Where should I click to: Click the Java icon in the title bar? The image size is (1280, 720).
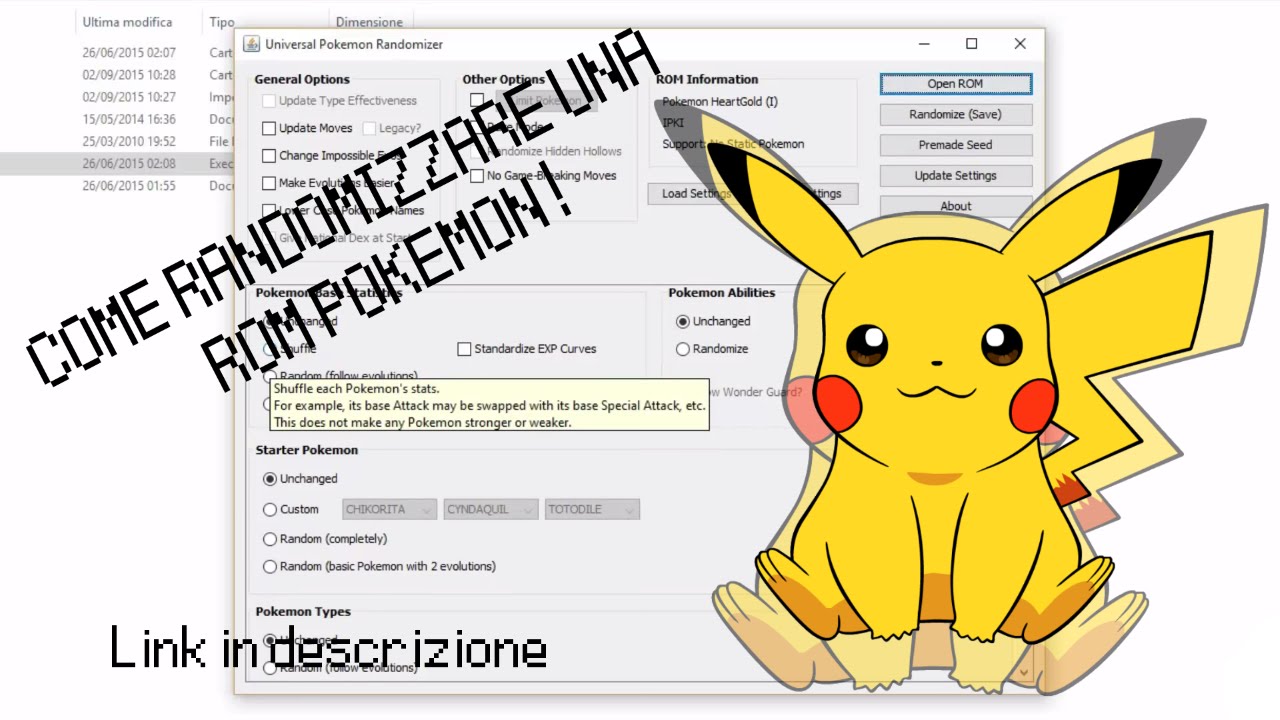click(x=251, y=44)
